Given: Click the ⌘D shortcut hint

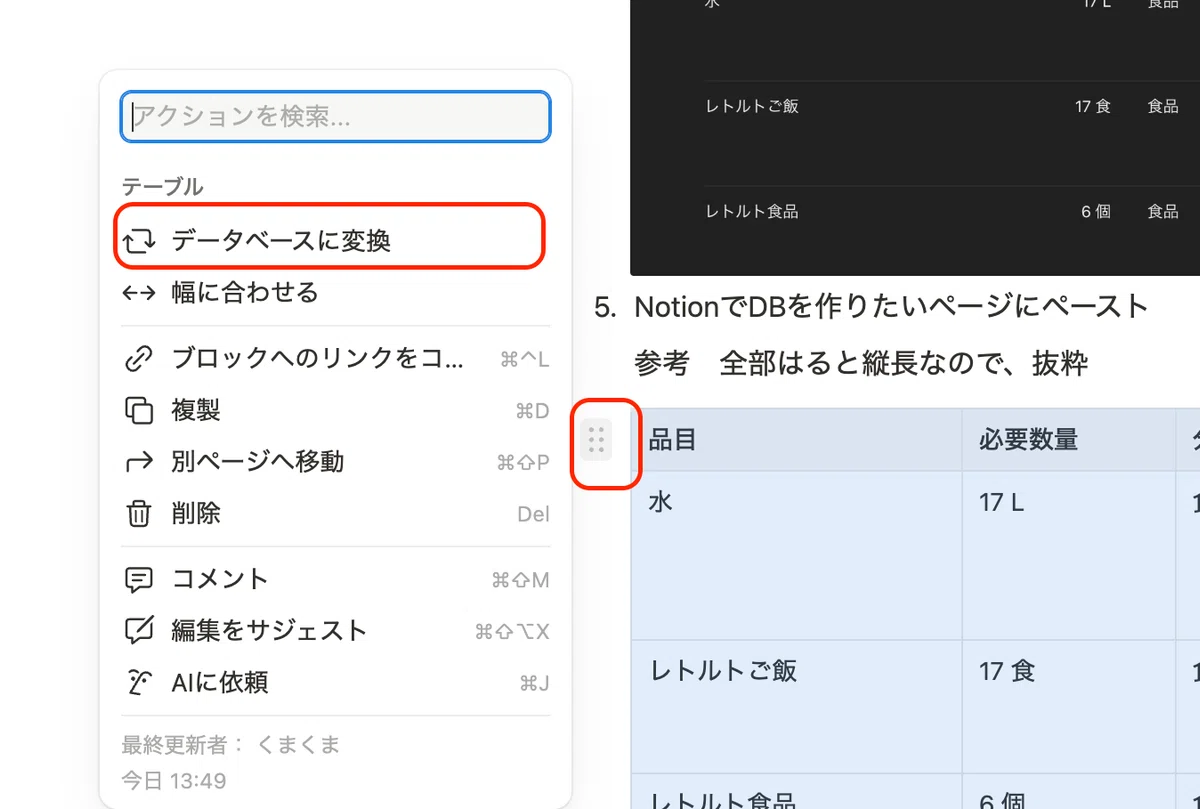Looking at the screenshot, I should tap(532, 411).
